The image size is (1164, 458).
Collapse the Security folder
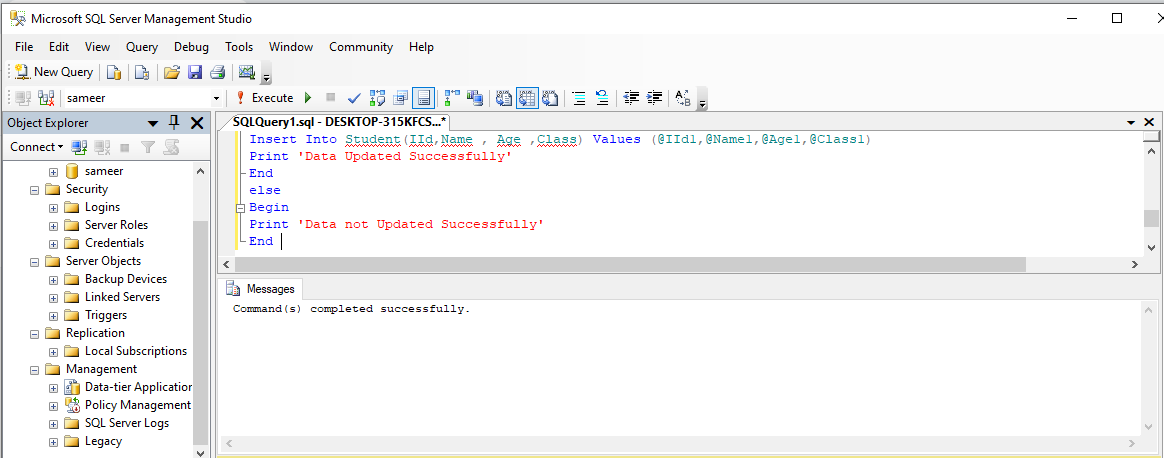(34, 189)
